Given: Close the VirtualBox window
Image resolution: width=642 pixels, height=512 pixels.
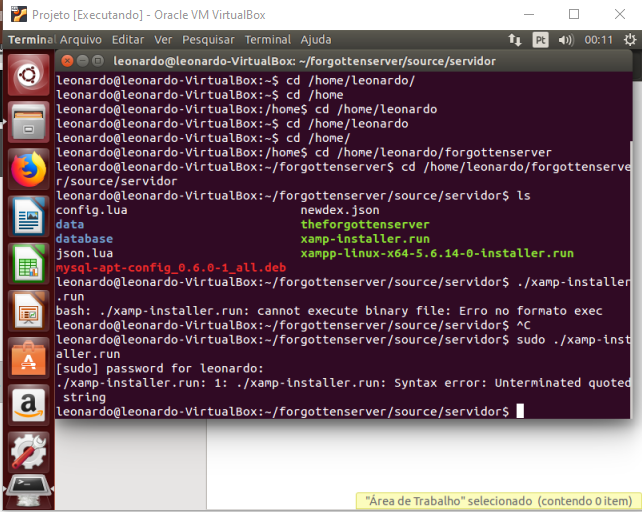Looking at the screenshot, I should (x=620, y=14).
